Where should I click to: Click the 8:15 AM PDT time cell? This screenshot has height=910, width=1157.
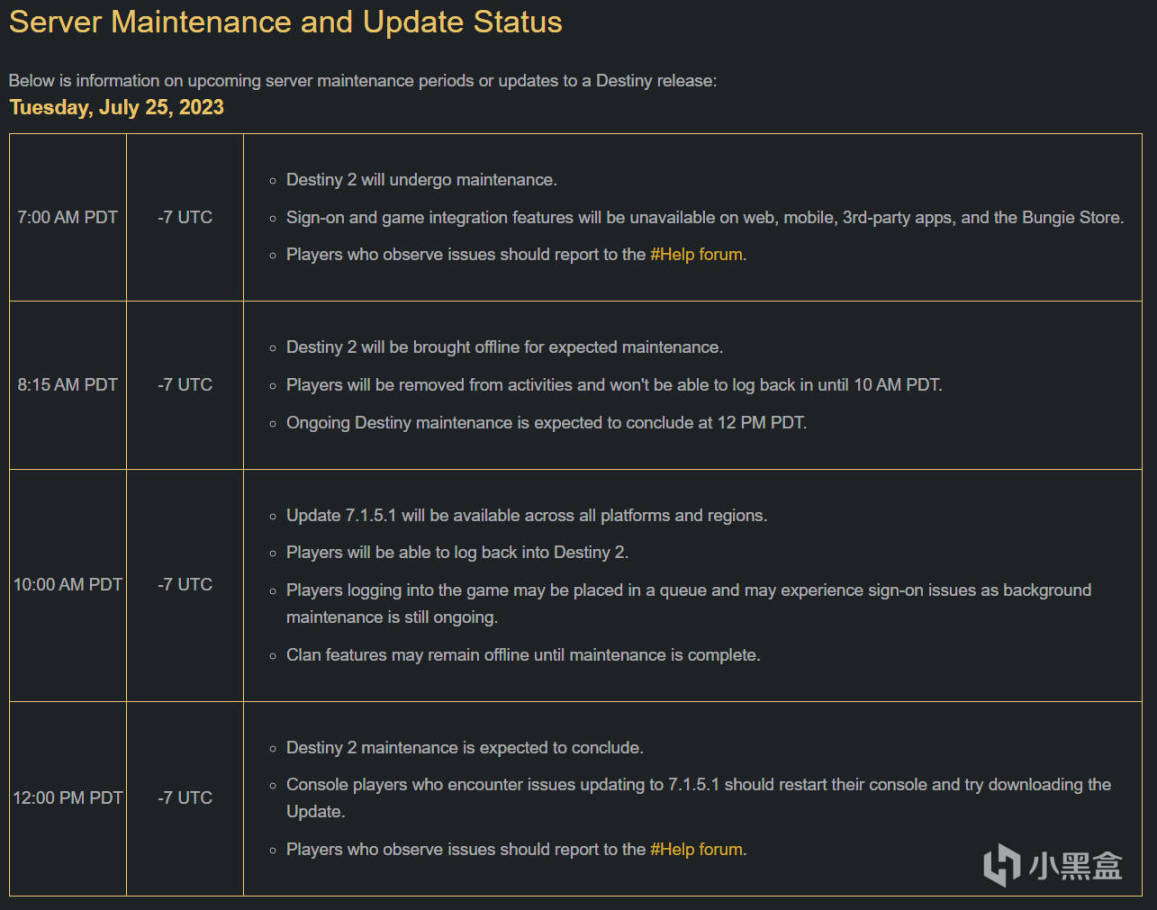point(68,385)
